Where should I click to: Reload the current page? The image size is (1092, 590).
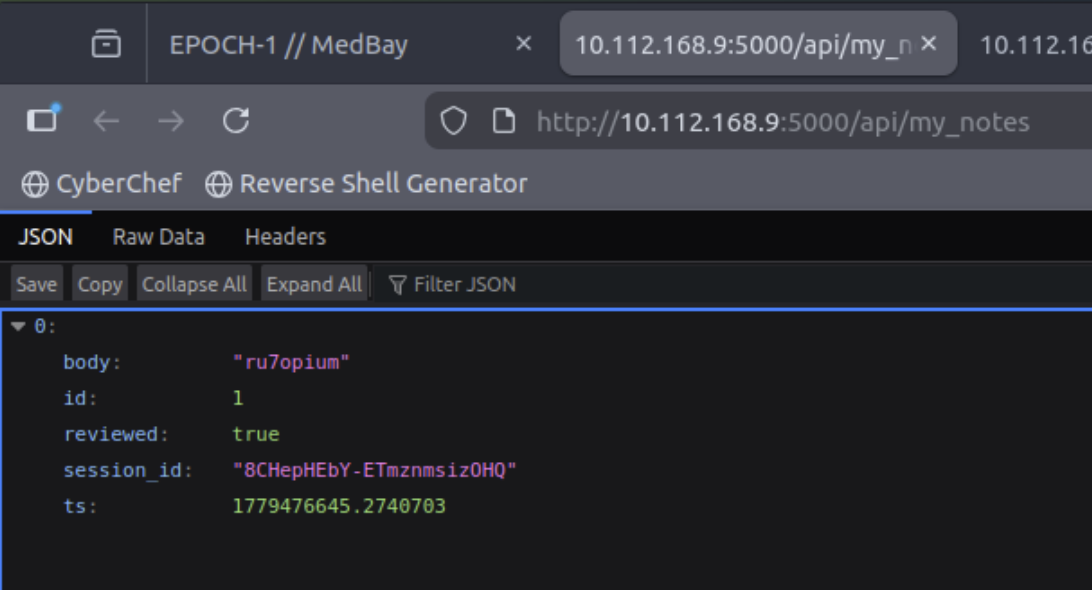tap(236, 121)
